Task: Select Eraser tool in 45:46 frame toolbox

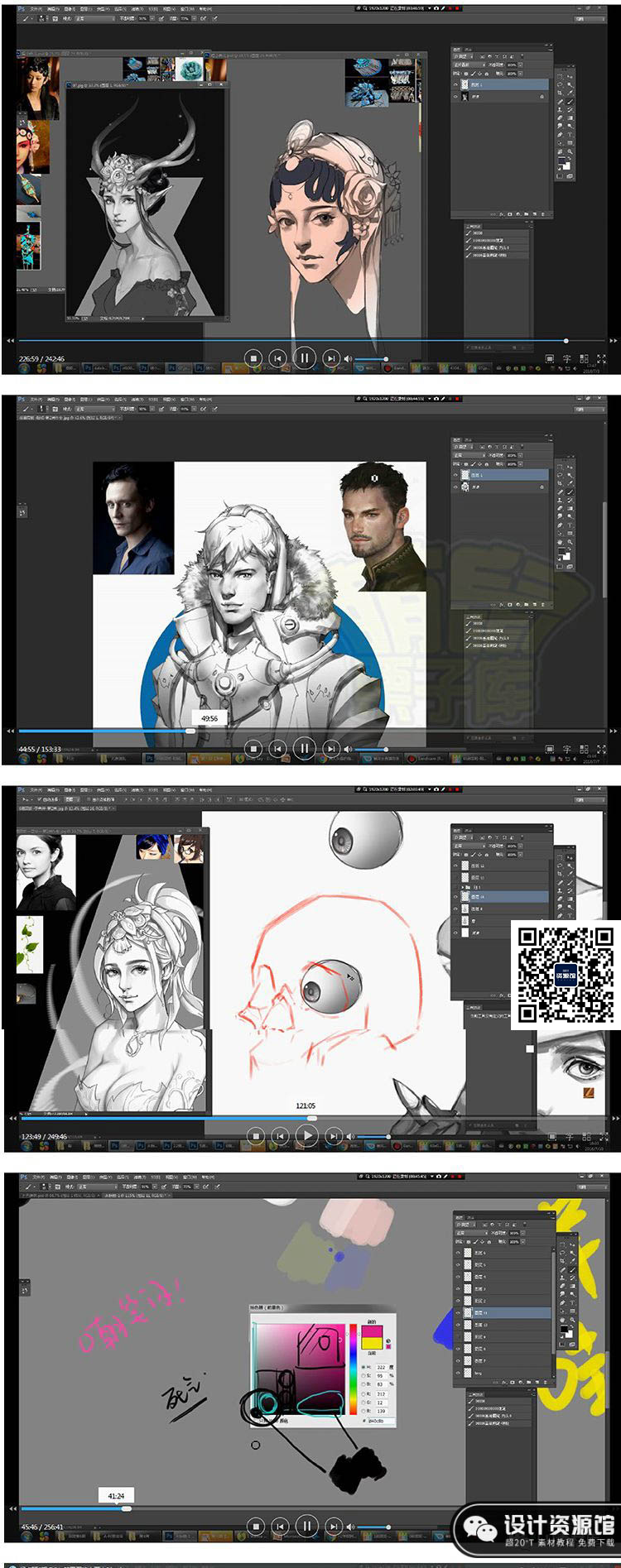Action: 562,1286
